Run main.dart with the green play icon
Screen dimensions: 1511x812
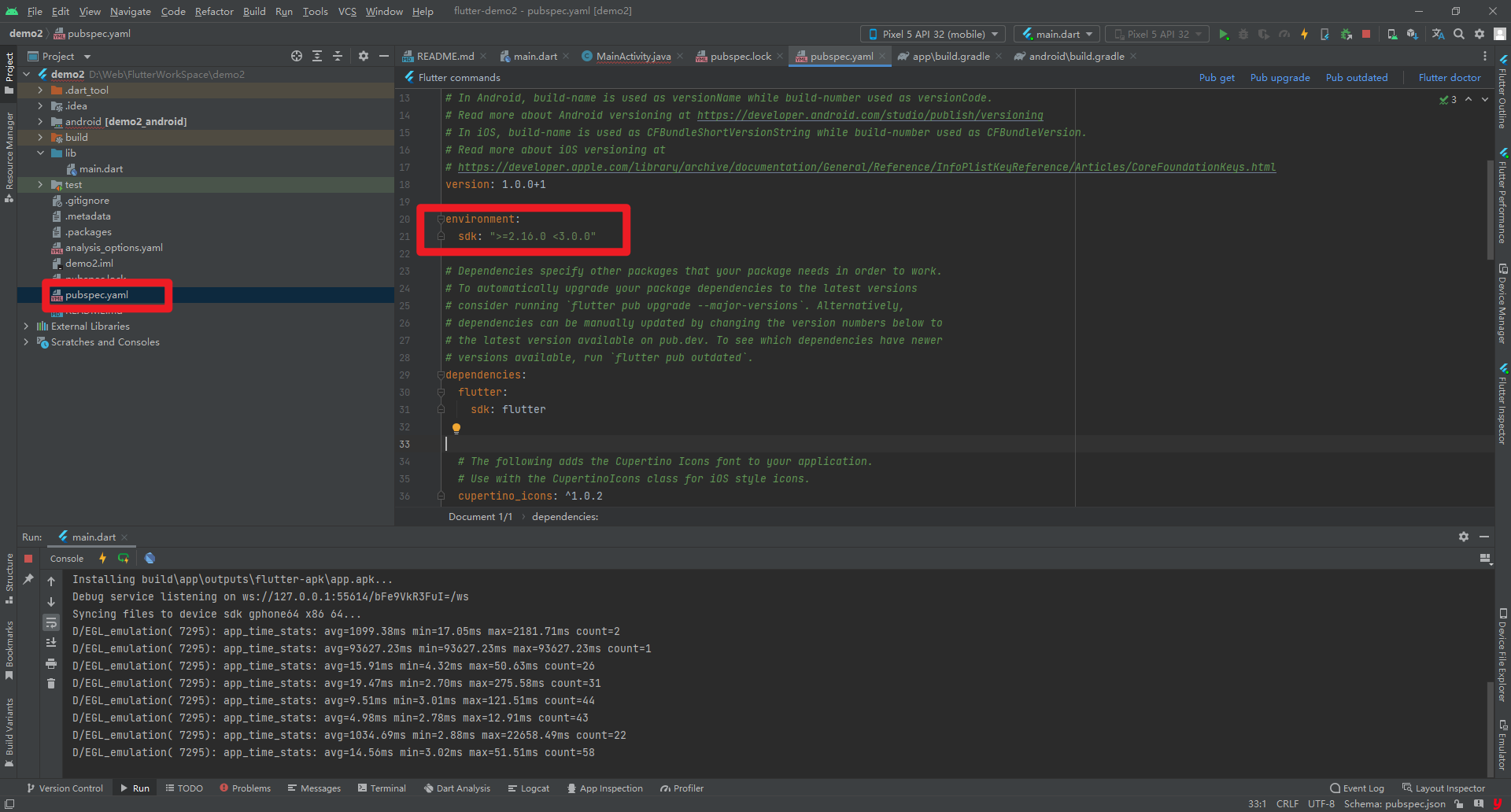tap(1223, 34)
